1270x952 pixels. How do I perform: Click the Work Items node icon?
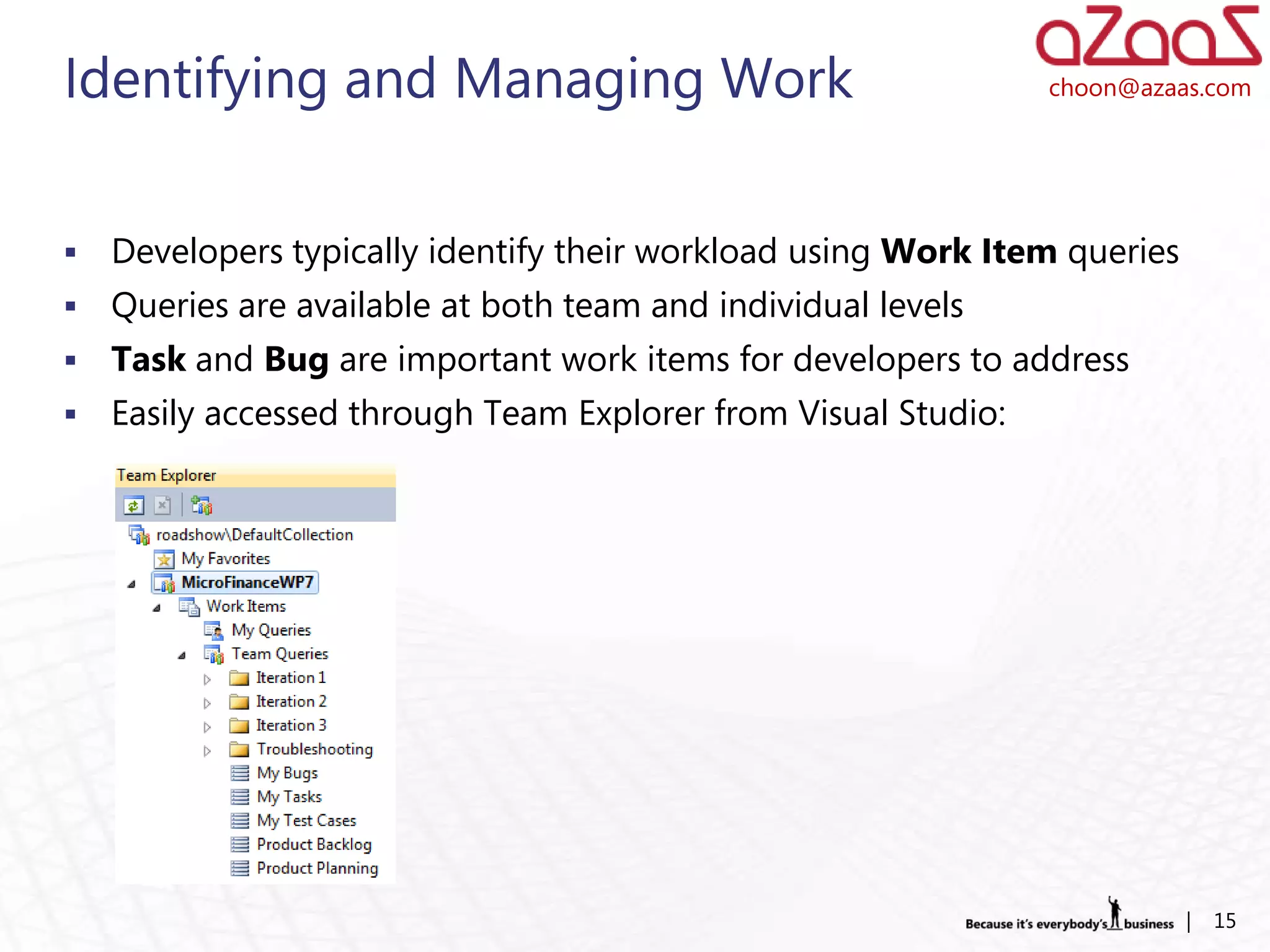tap(189, 607)
